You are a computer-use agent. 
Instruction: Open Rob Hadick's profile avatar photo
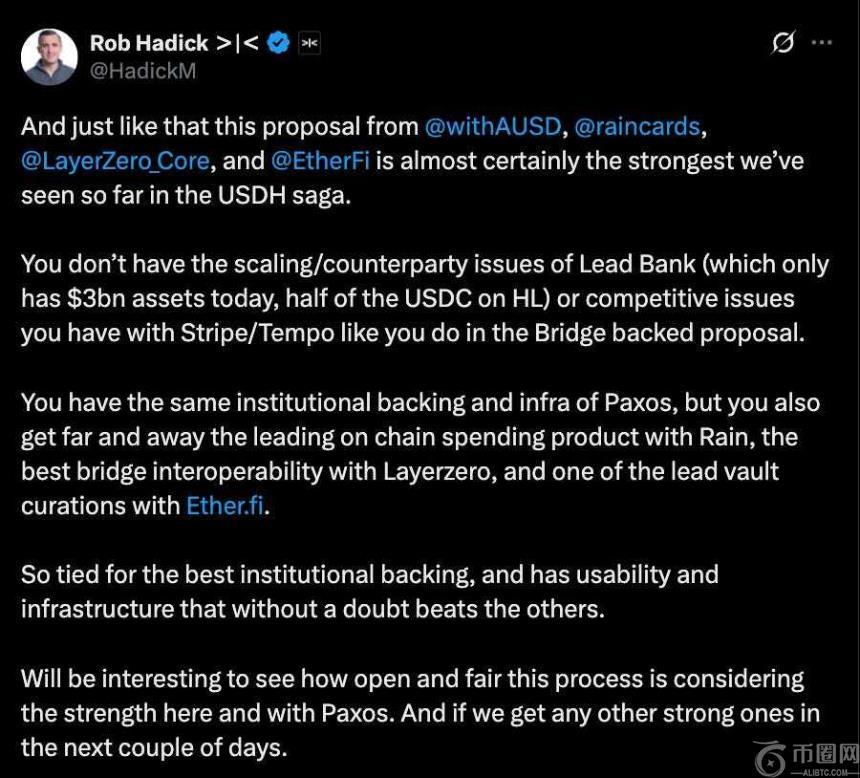(x=49, y=56)
